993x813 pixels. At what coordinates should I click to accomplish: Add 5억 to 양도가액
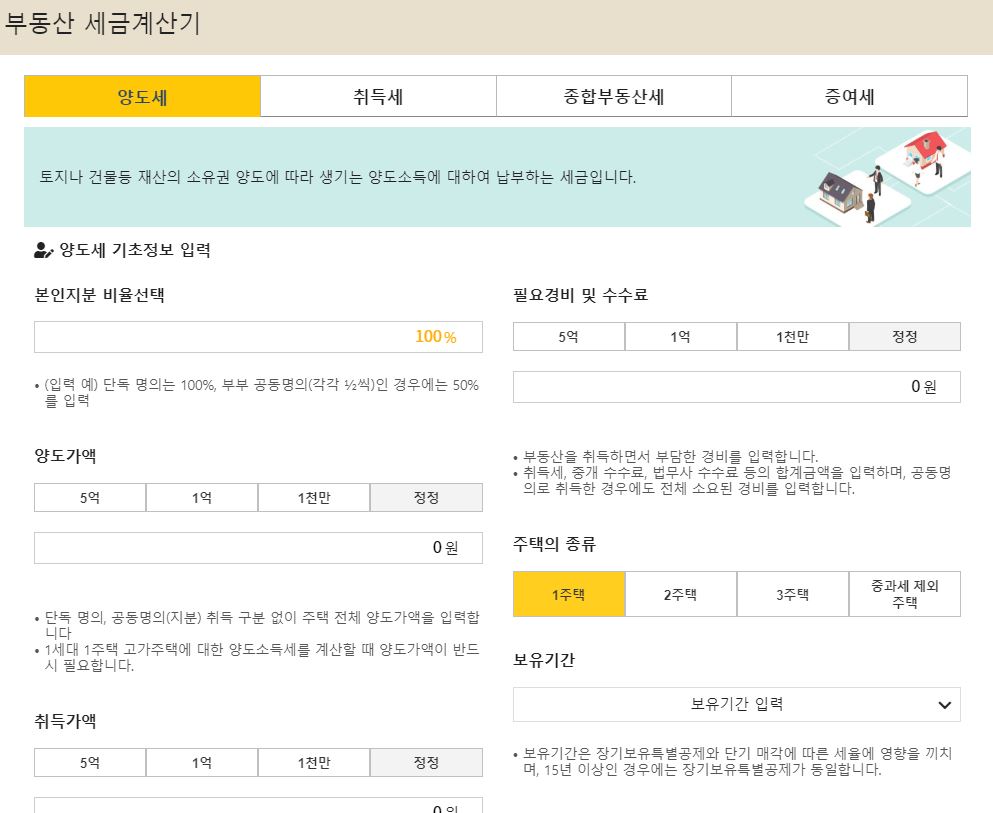tap(89, 497)
